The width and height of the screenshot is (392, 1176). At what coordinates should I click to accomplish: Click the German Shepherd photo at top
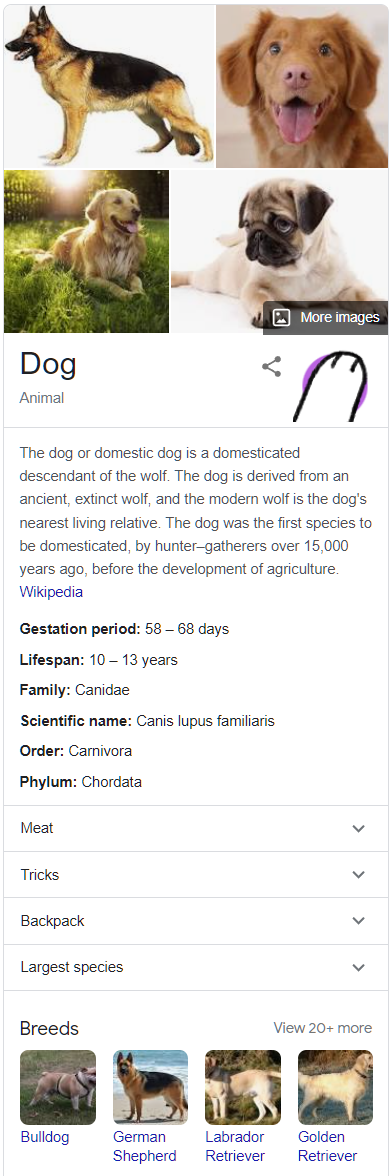pos(109,86)
